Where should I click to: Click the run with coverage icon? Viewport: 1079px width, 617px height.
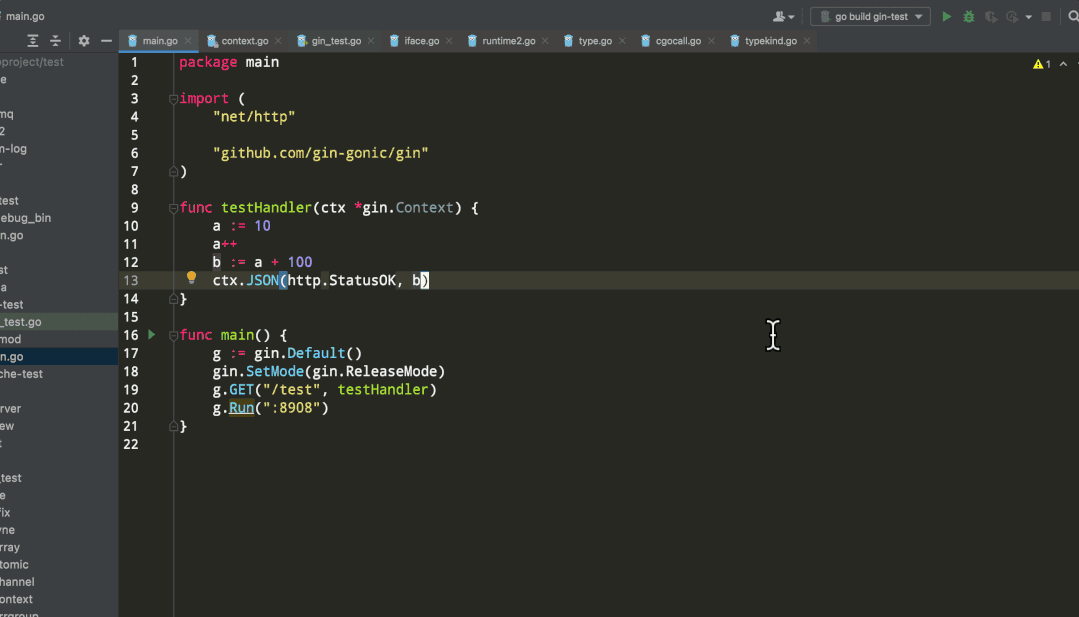[991, 17]
